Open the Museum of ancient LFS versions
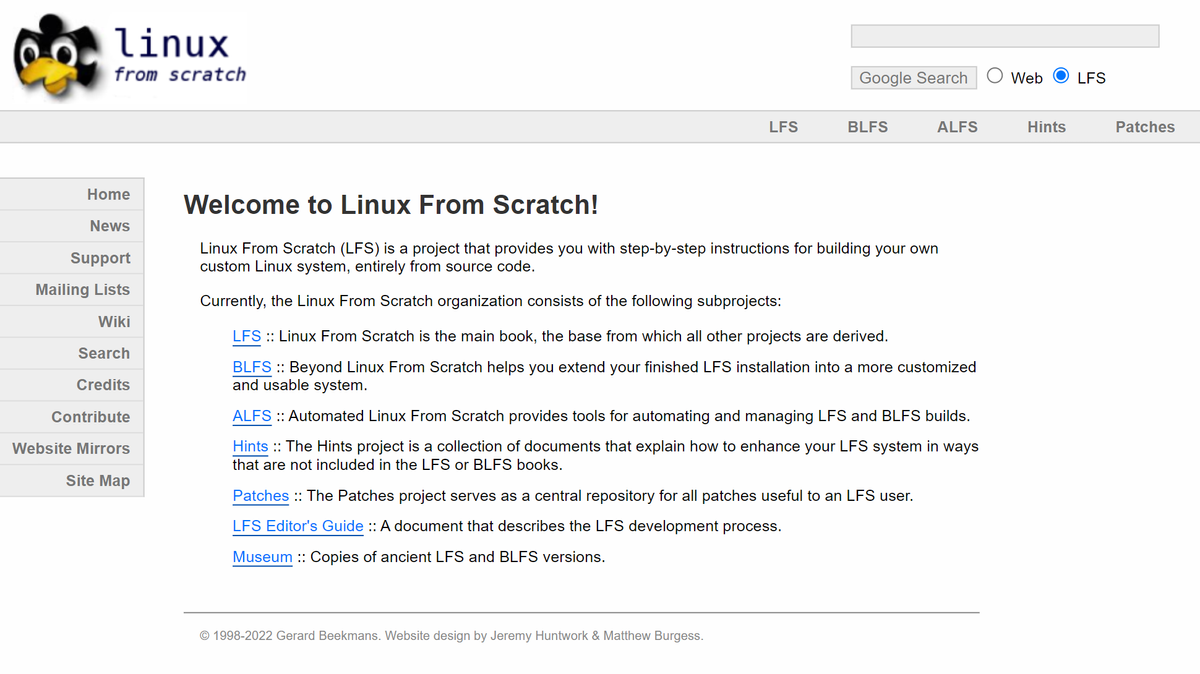Screen dimensions: 1200x674 (262, 557)
